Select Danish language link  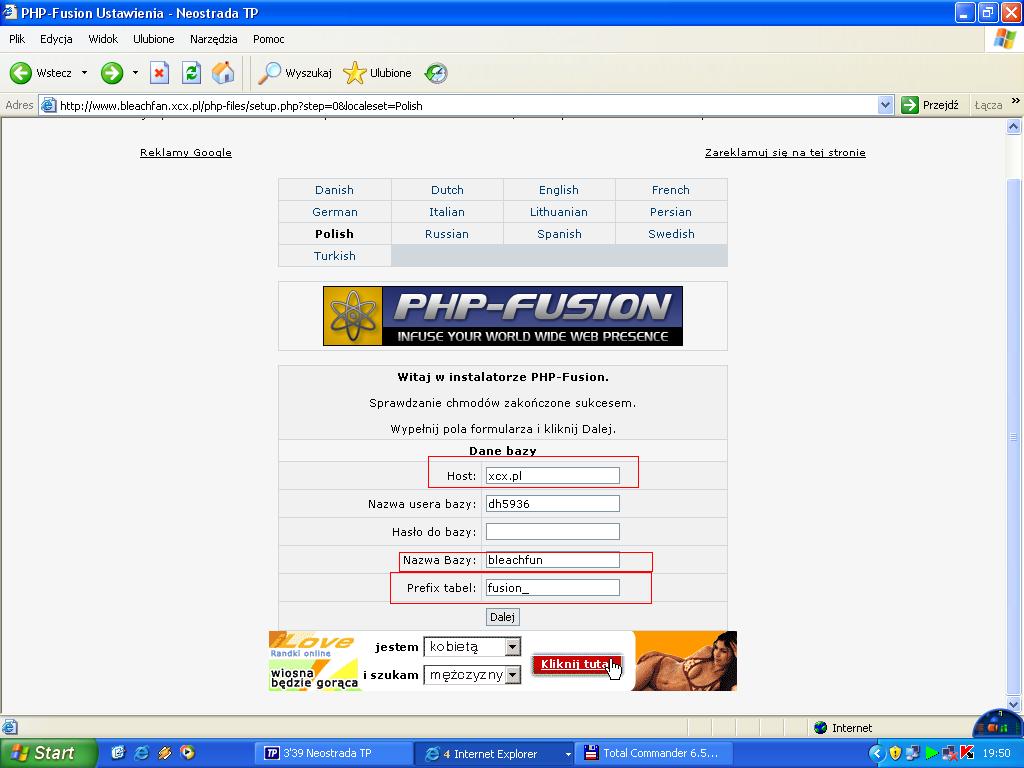(334, 190)
